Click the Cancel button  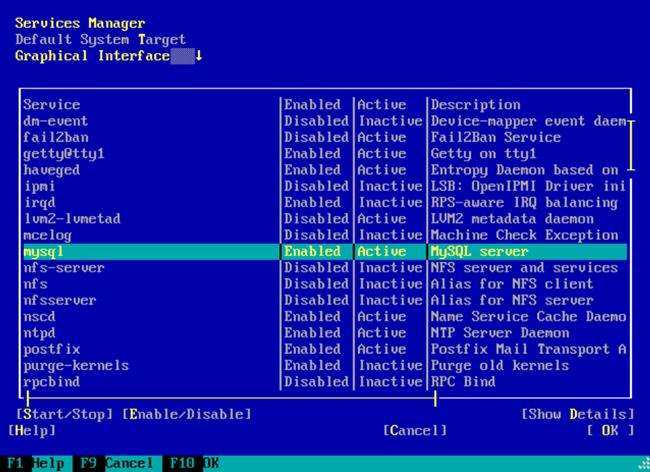tap(415, 430)
